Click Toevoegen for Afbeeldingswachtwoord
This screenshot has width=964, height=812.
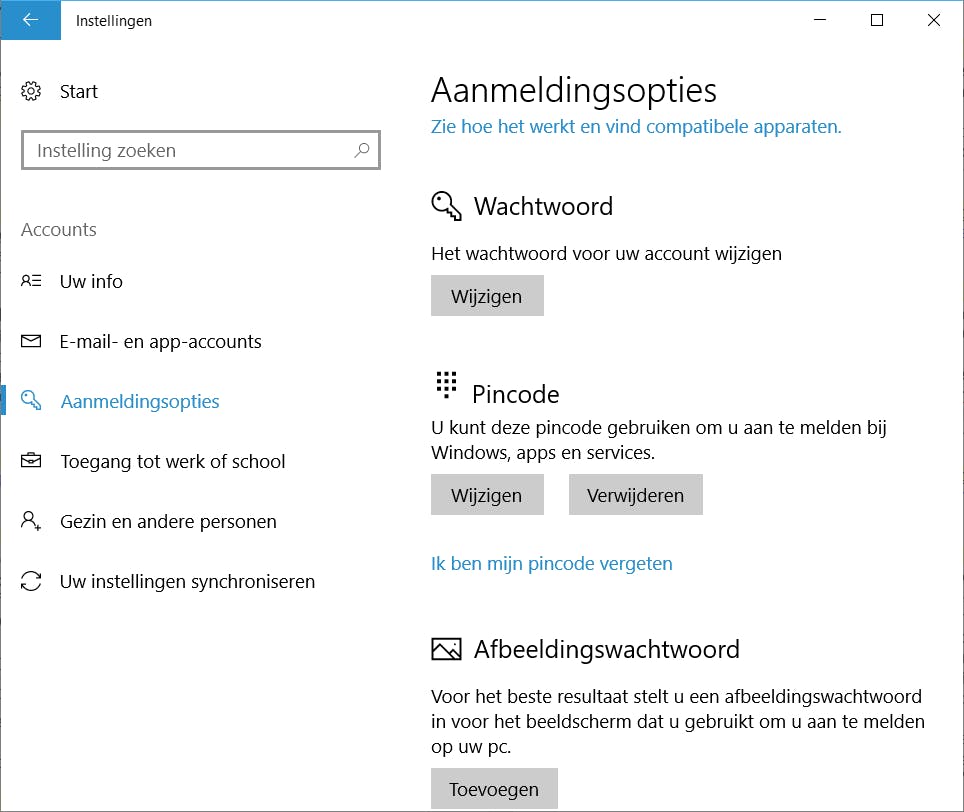[494, 789]
